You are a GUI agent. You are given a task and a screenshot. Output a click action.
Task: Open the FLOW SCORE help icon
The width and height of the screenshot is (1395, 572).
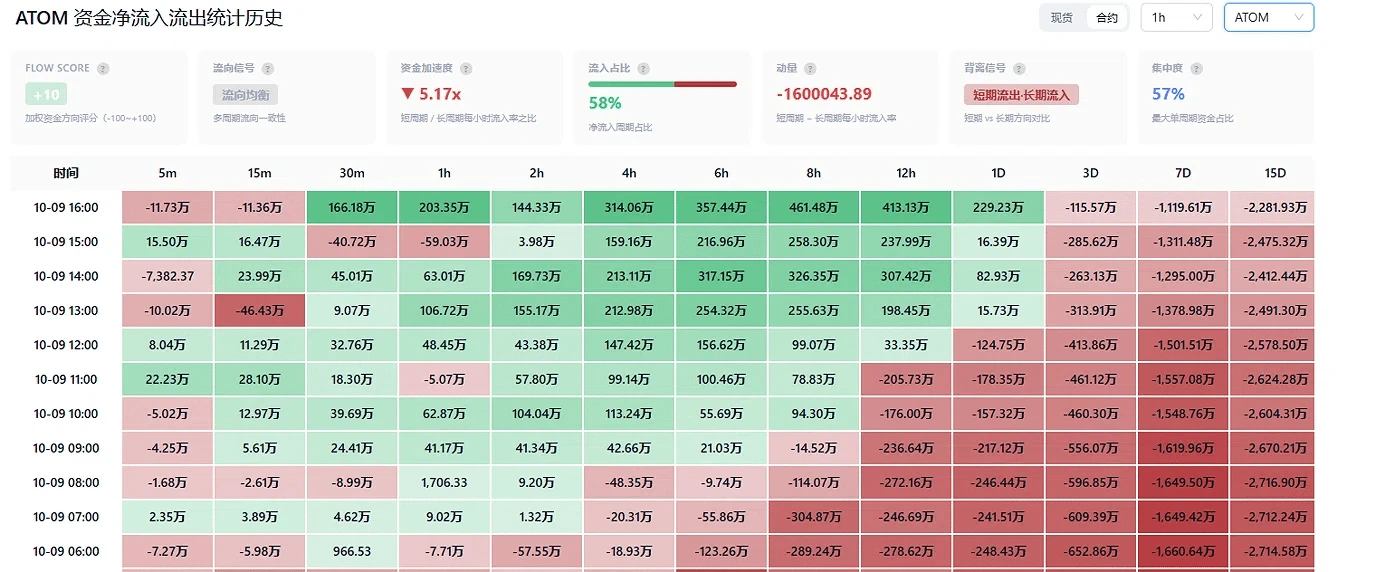coord(103,69)
